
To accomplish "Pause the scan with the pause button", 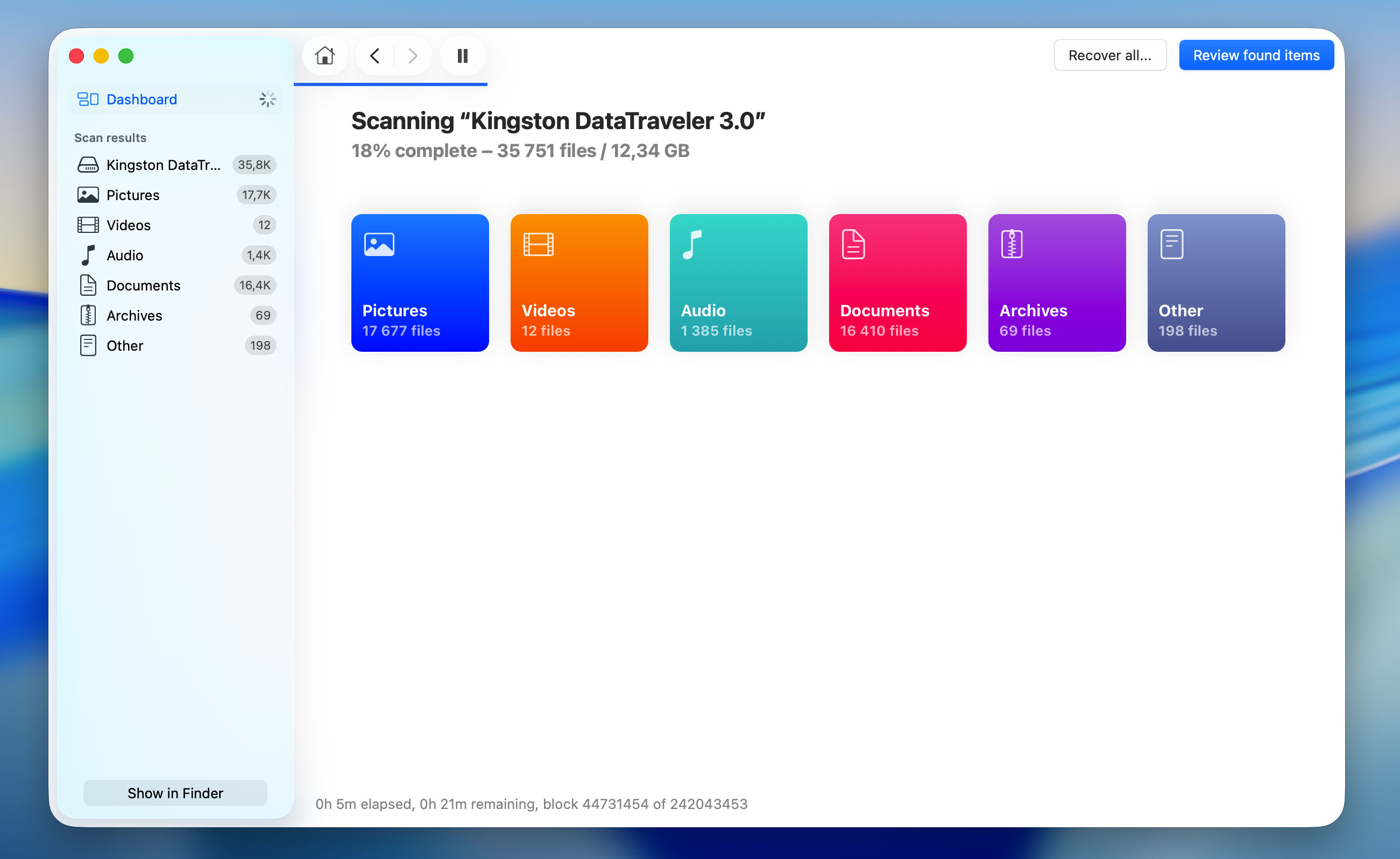I will 463,56.
